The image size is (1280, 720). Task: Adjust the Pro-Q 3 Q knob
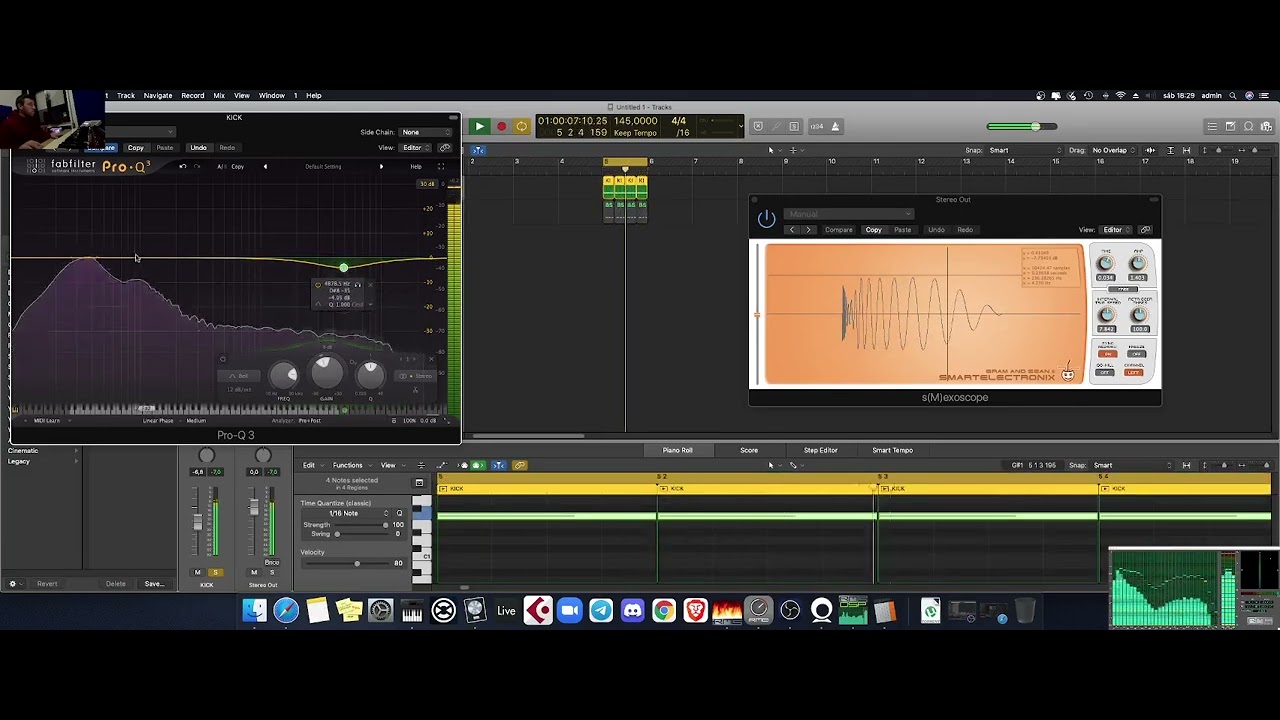pos(370,374)
